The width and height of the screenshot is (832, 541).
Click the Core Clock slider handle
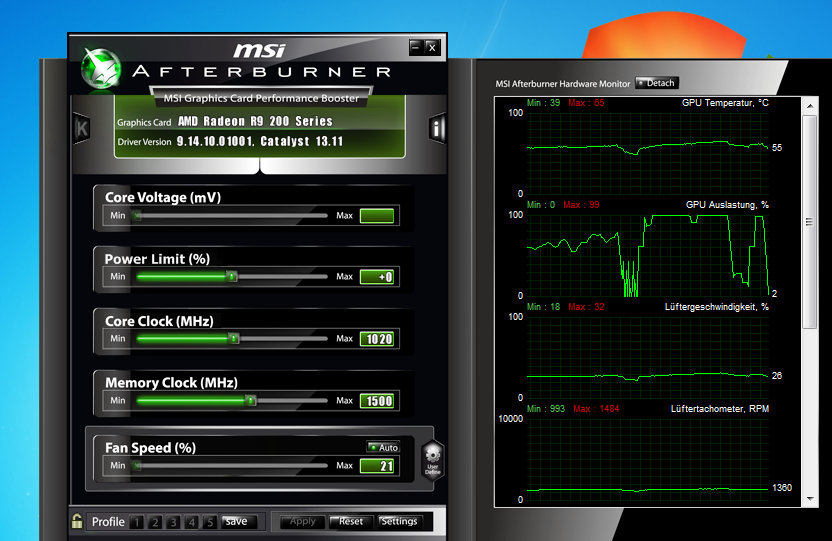pos(234,338)
